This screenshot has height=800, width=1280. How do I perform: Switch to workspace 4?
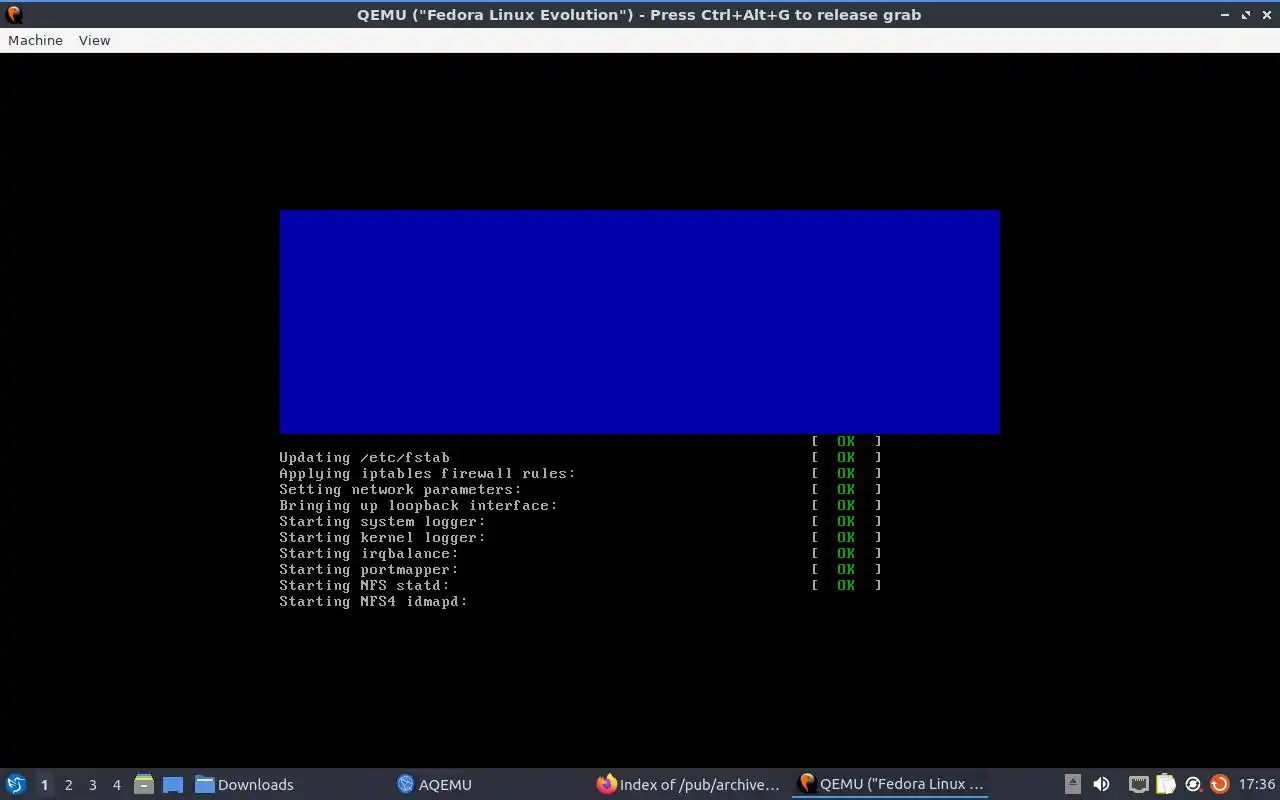tap(116, 785)
